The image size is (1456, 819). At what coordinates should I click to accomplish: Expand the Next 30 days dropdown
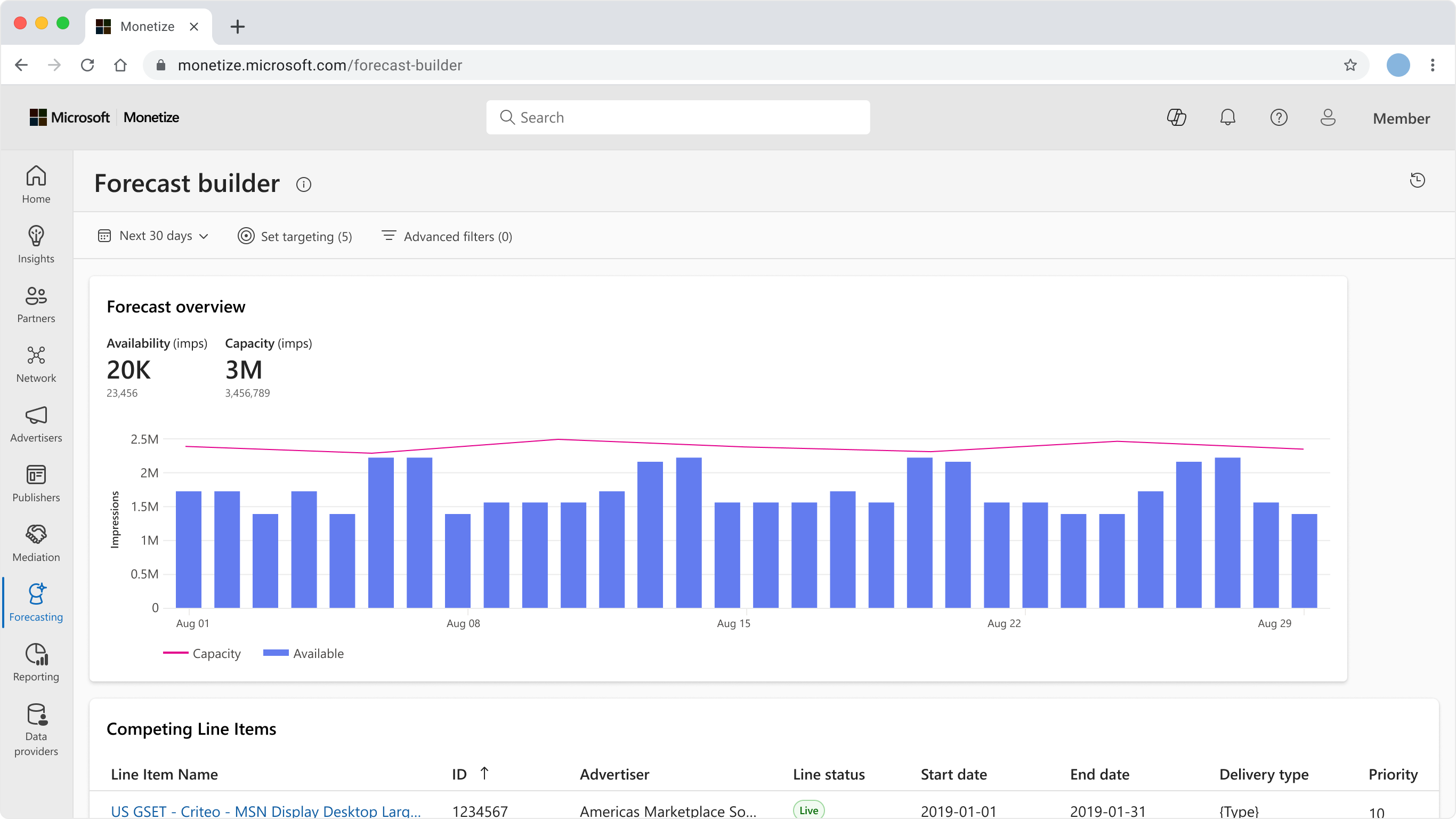click(153, 236)
